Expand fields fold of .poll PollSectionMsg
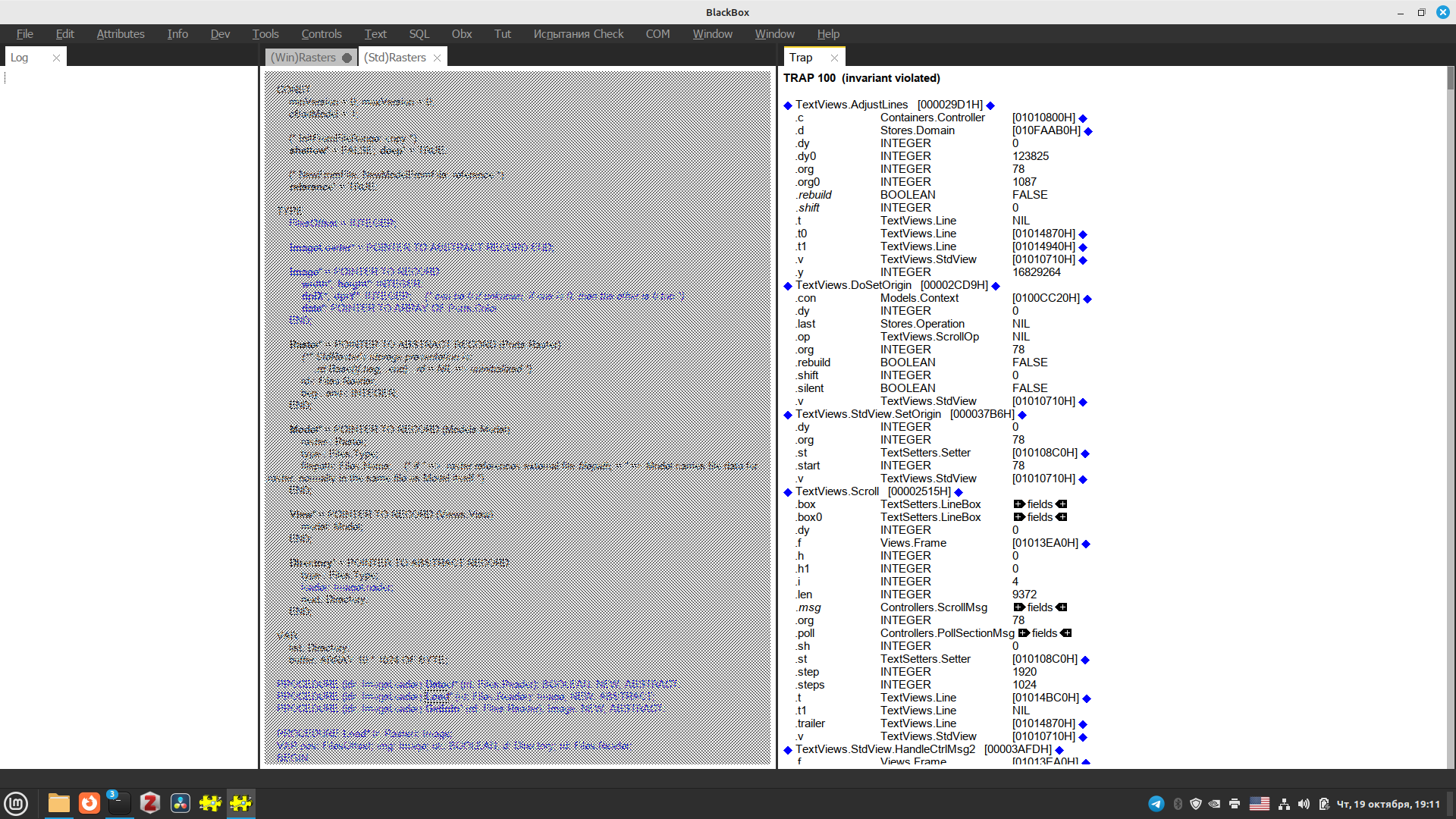 [x=1024, y=633]
